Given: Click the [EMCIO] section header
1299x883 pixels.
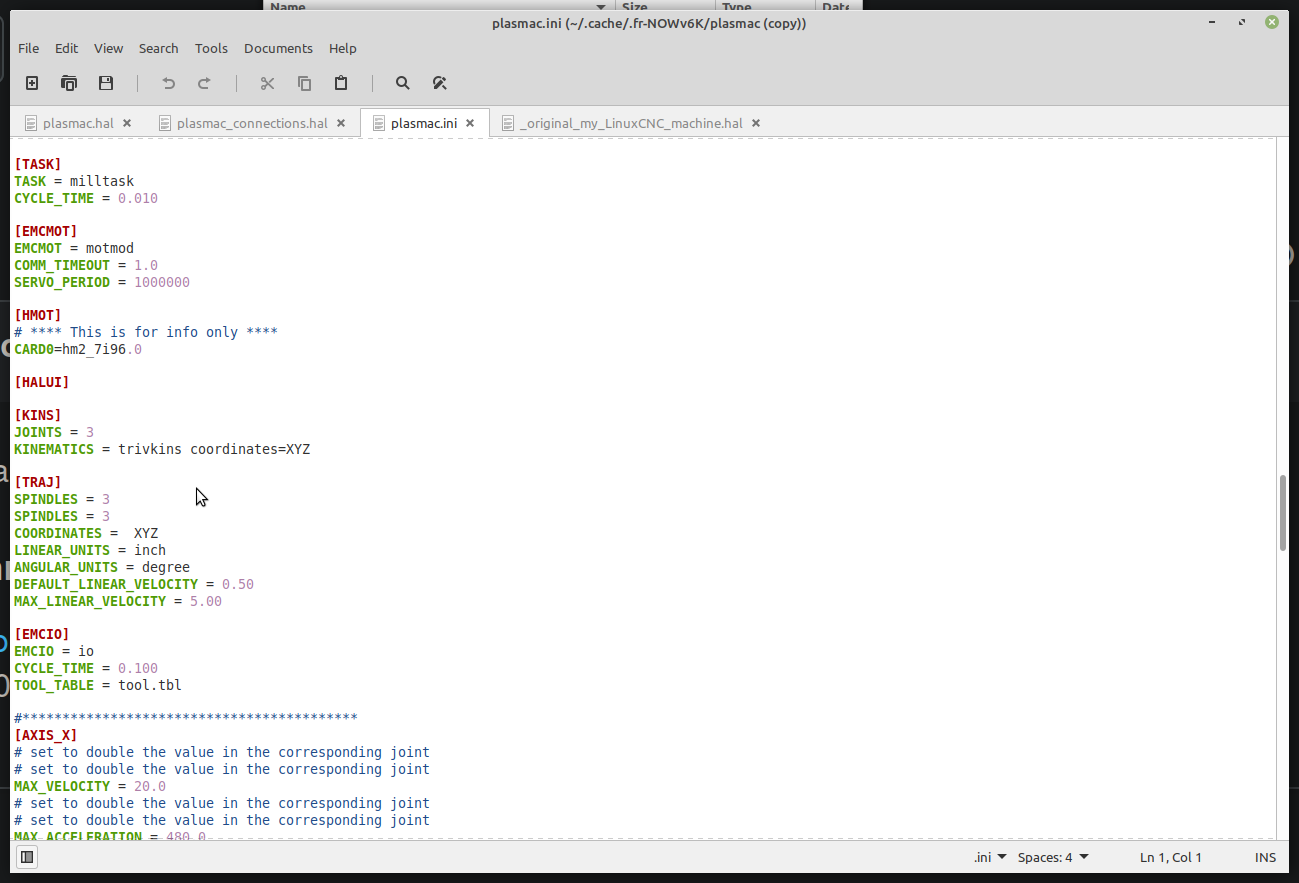Looking at the screenshot, I should [x=42, y=634].
